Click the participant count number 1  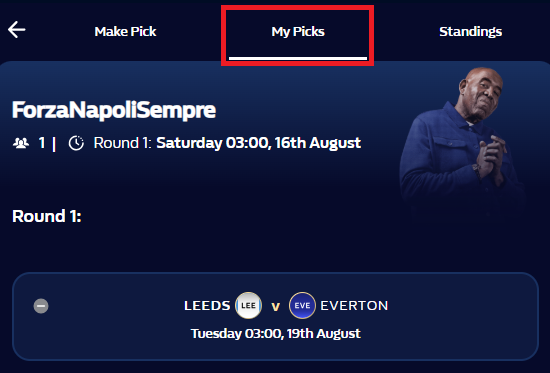tap(42, 143)
